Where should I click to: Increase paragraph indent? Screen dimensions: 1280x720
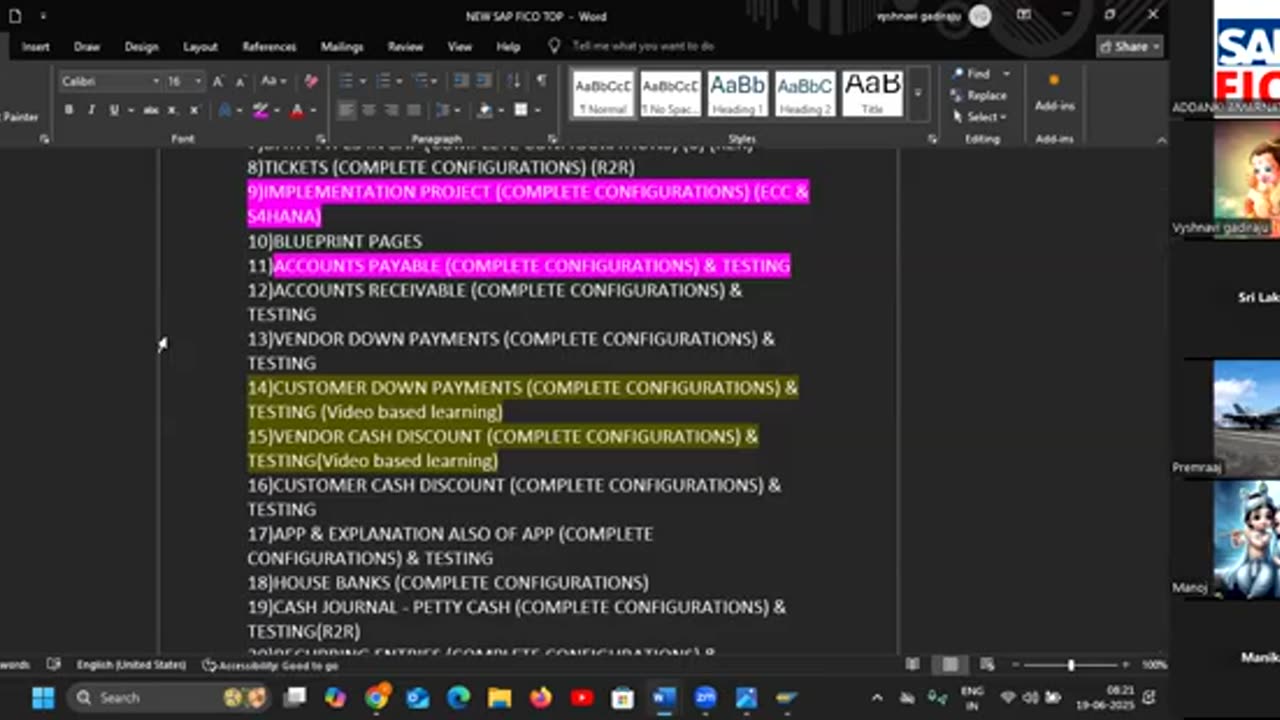pyautogui.click(x=483, y=81)
